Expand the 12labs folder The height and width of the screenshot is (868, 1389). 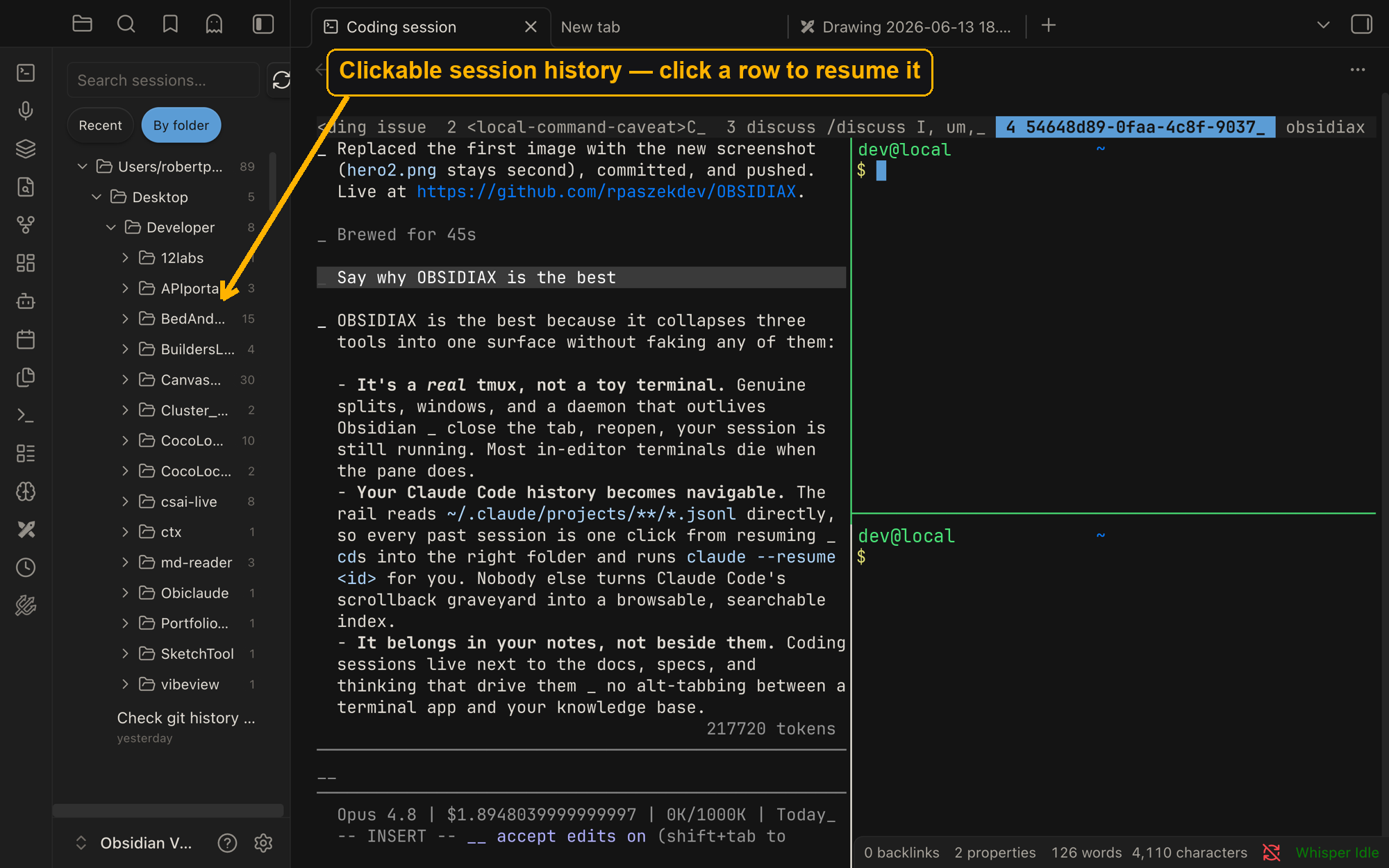pyautogui.click(x=125, y=258)
